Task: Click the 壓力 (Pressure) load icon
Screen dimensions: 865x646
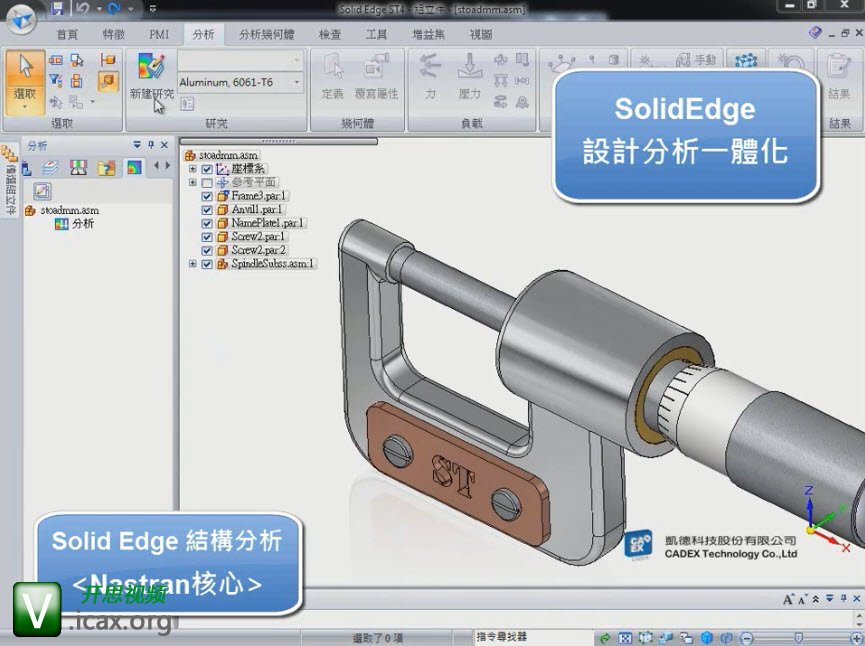Action: (469, 78)
